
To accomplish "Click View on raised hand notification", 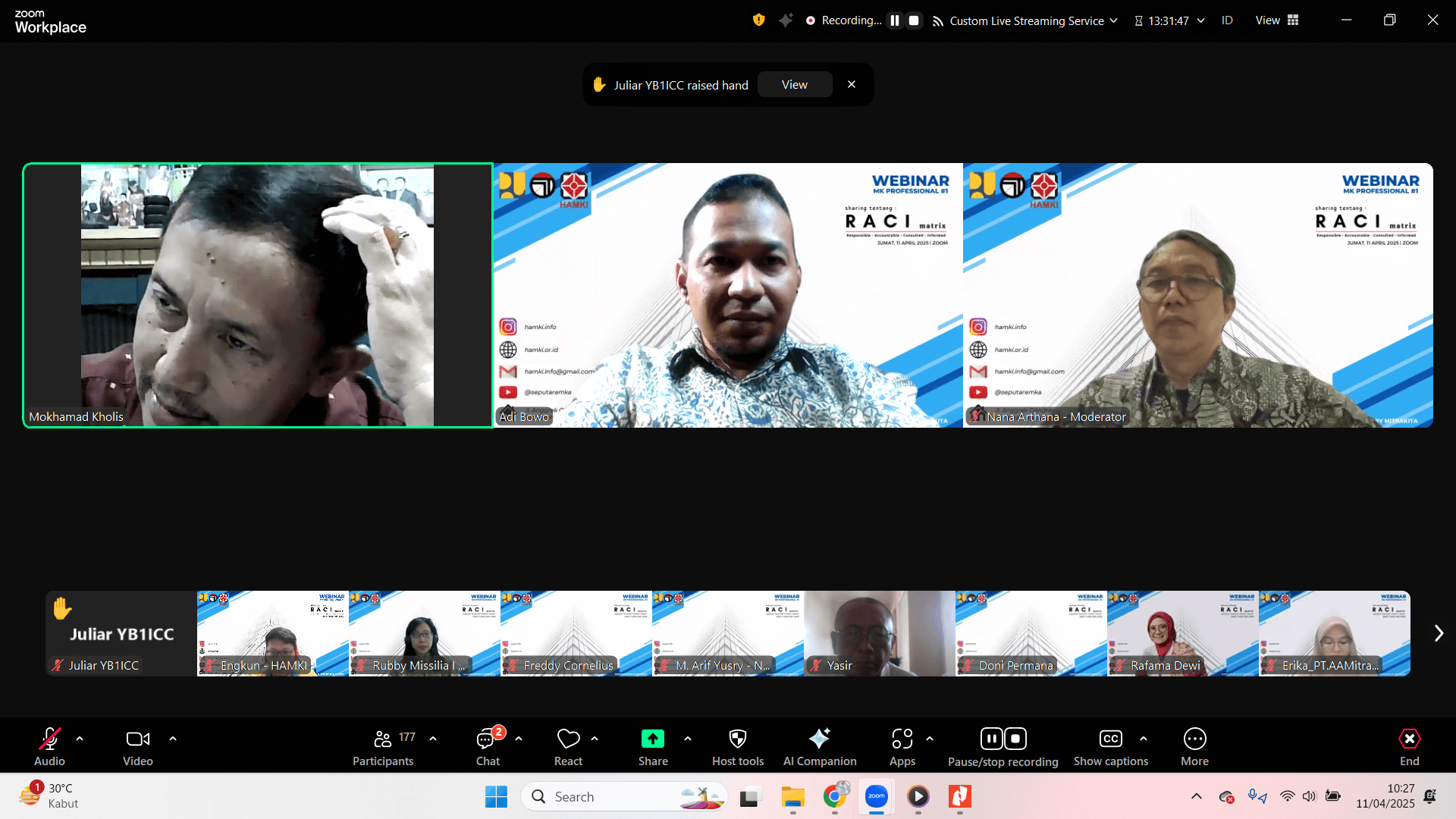I will 794,84.
